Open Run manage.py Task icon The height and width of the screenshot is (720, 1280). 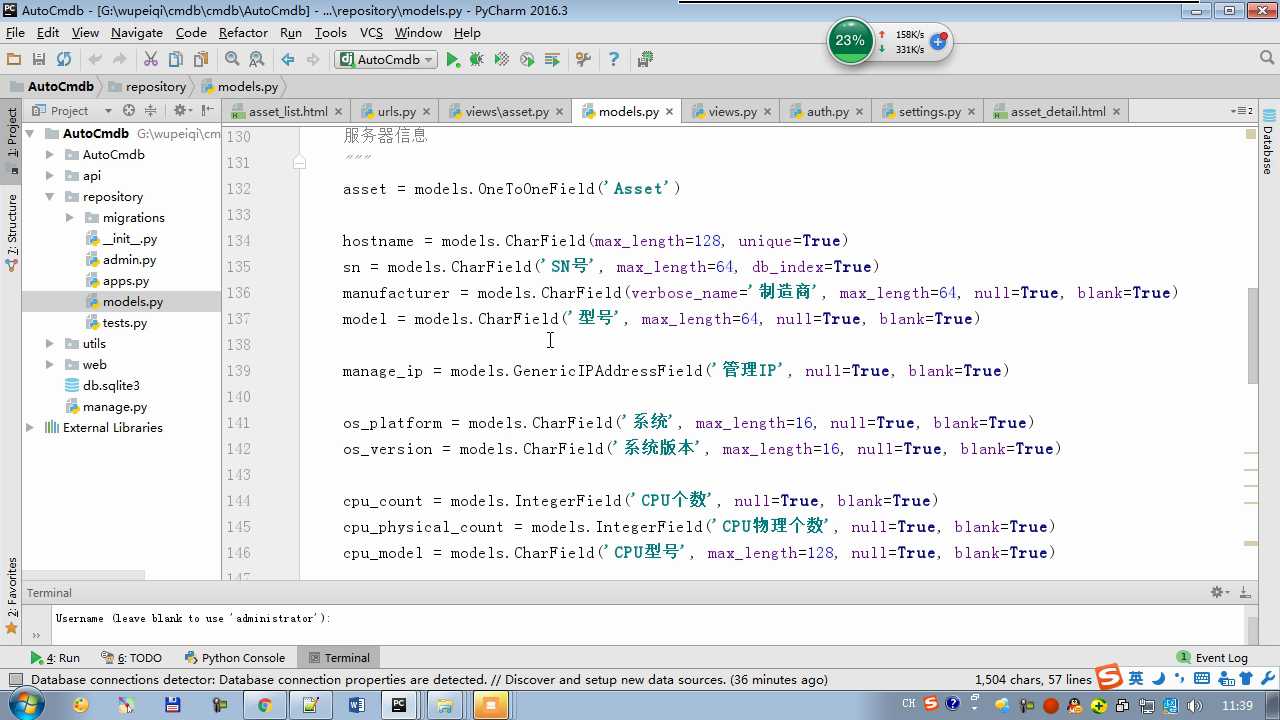(552, 60)
